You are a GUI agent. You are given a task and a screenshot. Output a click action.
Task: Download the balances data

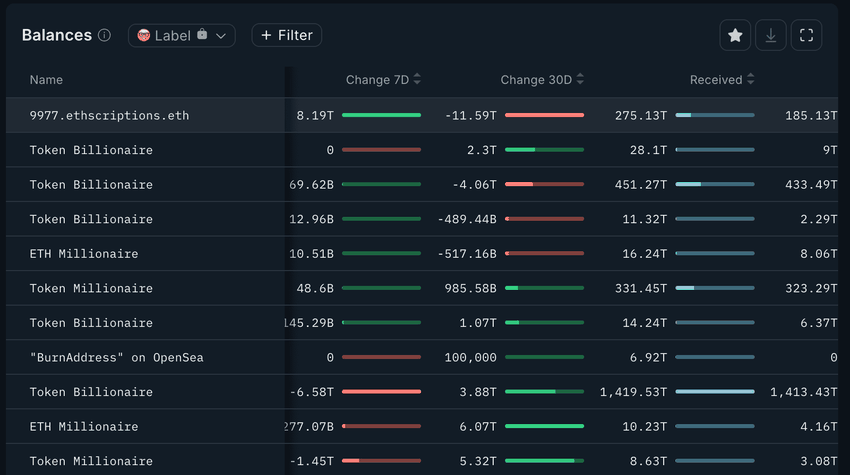click(771, 35)
